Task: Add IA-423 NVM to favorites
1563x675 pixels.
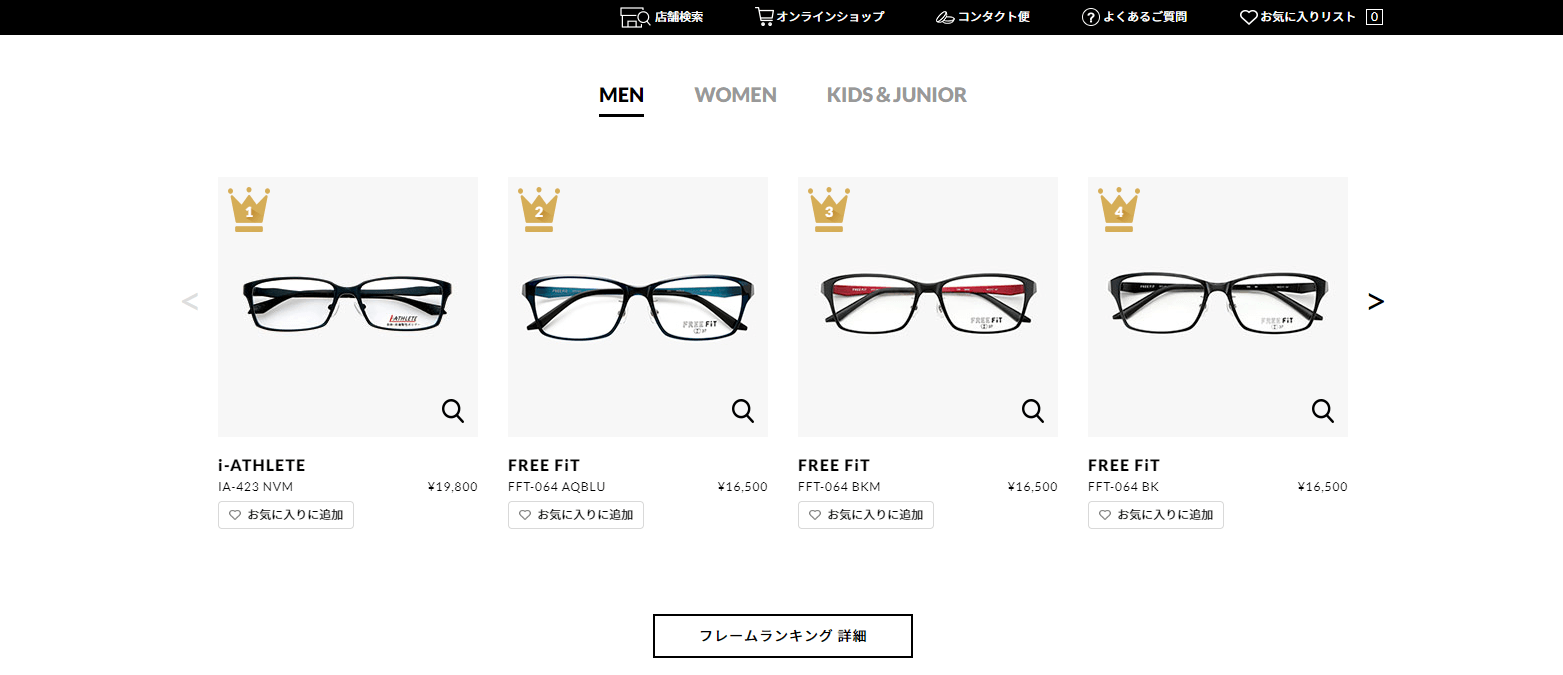Action: coord(286,515)
